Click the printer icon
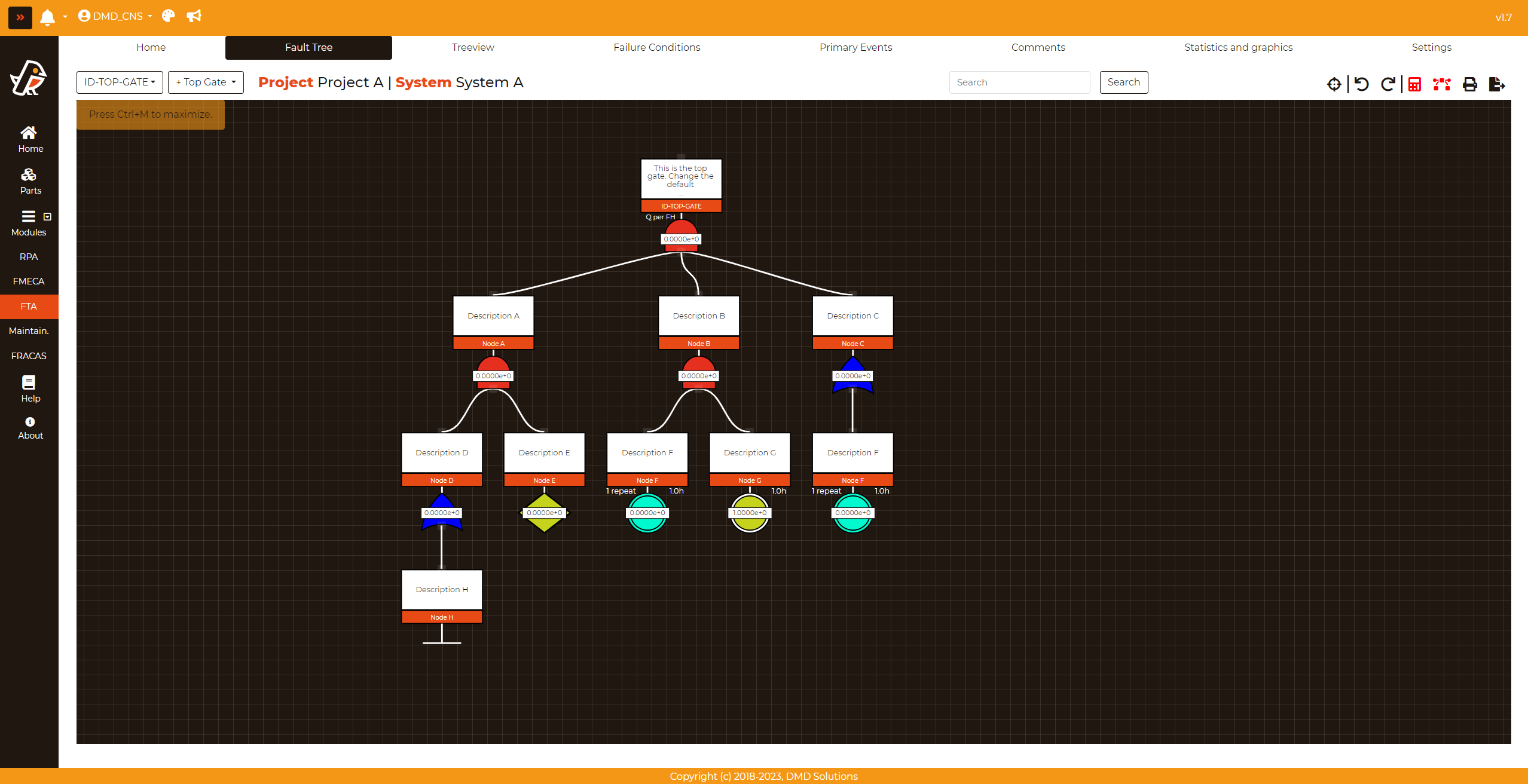Viewport: 1528px width, 784px height. [x=1469, y=84]
